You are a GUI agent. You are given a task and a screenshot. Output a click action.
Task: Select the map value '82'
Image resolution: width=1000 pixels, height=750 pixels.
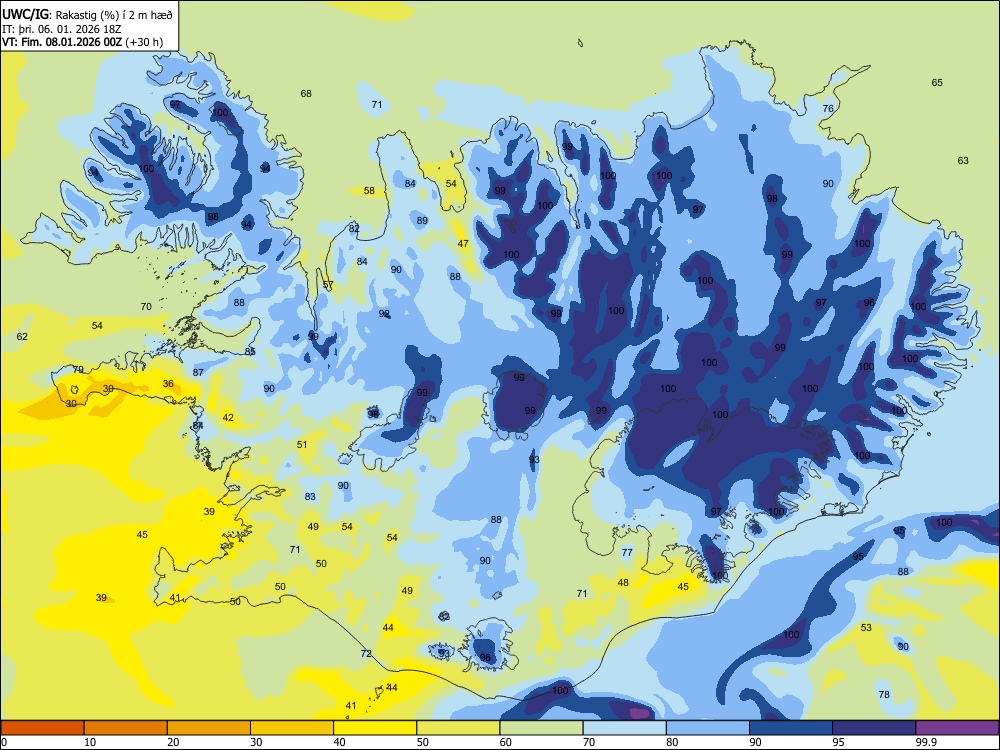coord(354,228)
